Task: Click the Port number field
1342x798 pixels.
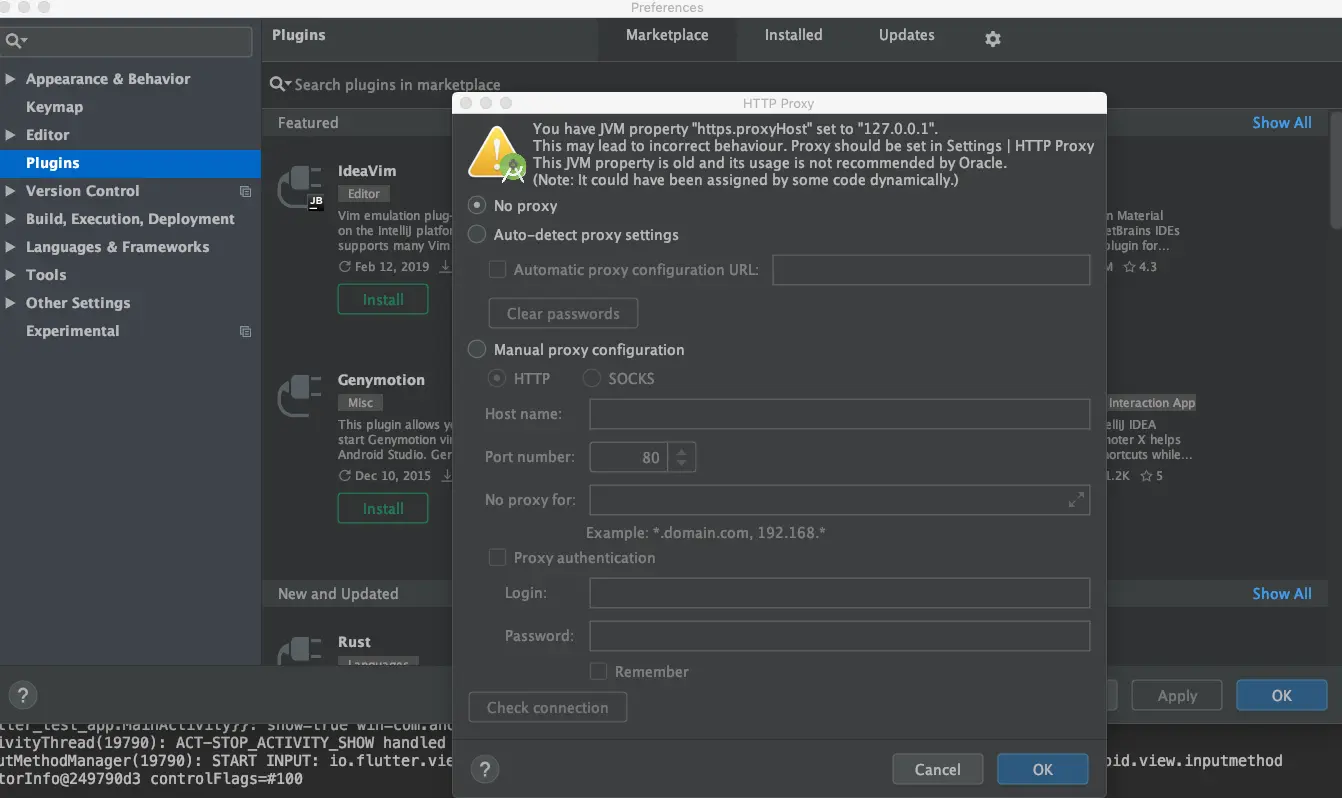Action: point(629,457)
